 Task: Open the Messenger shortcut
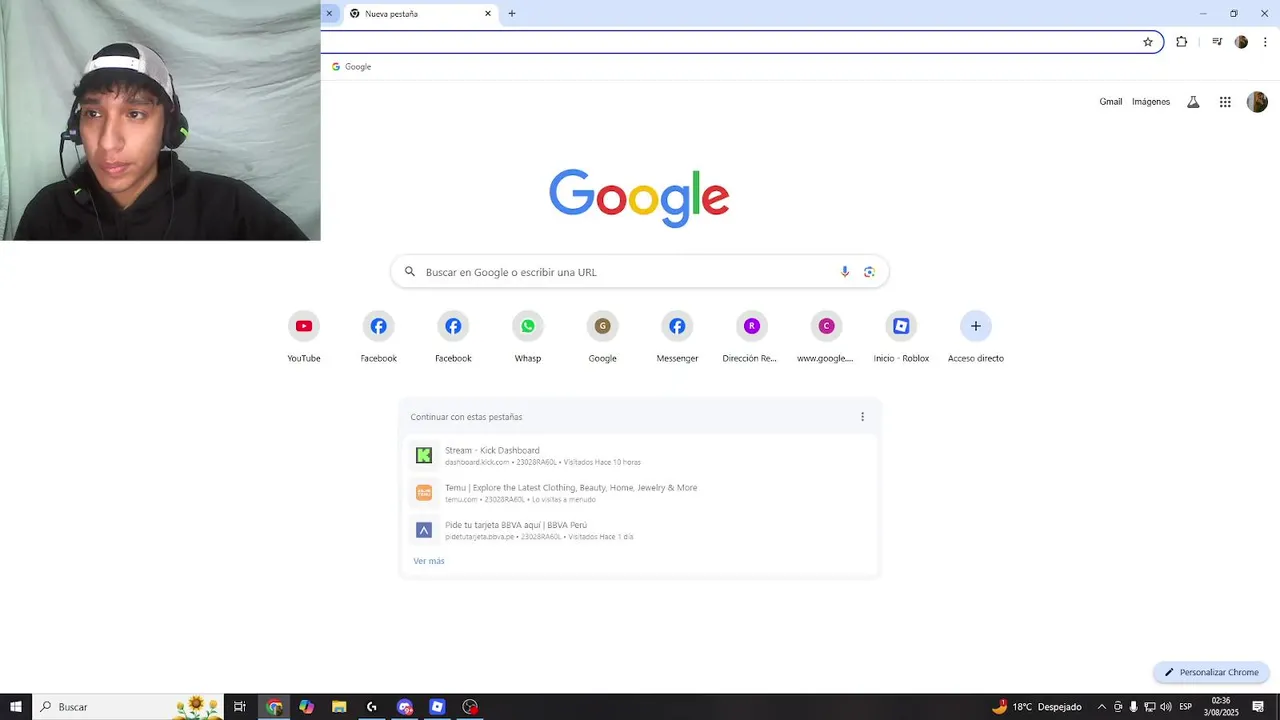[x=677, y=326]
